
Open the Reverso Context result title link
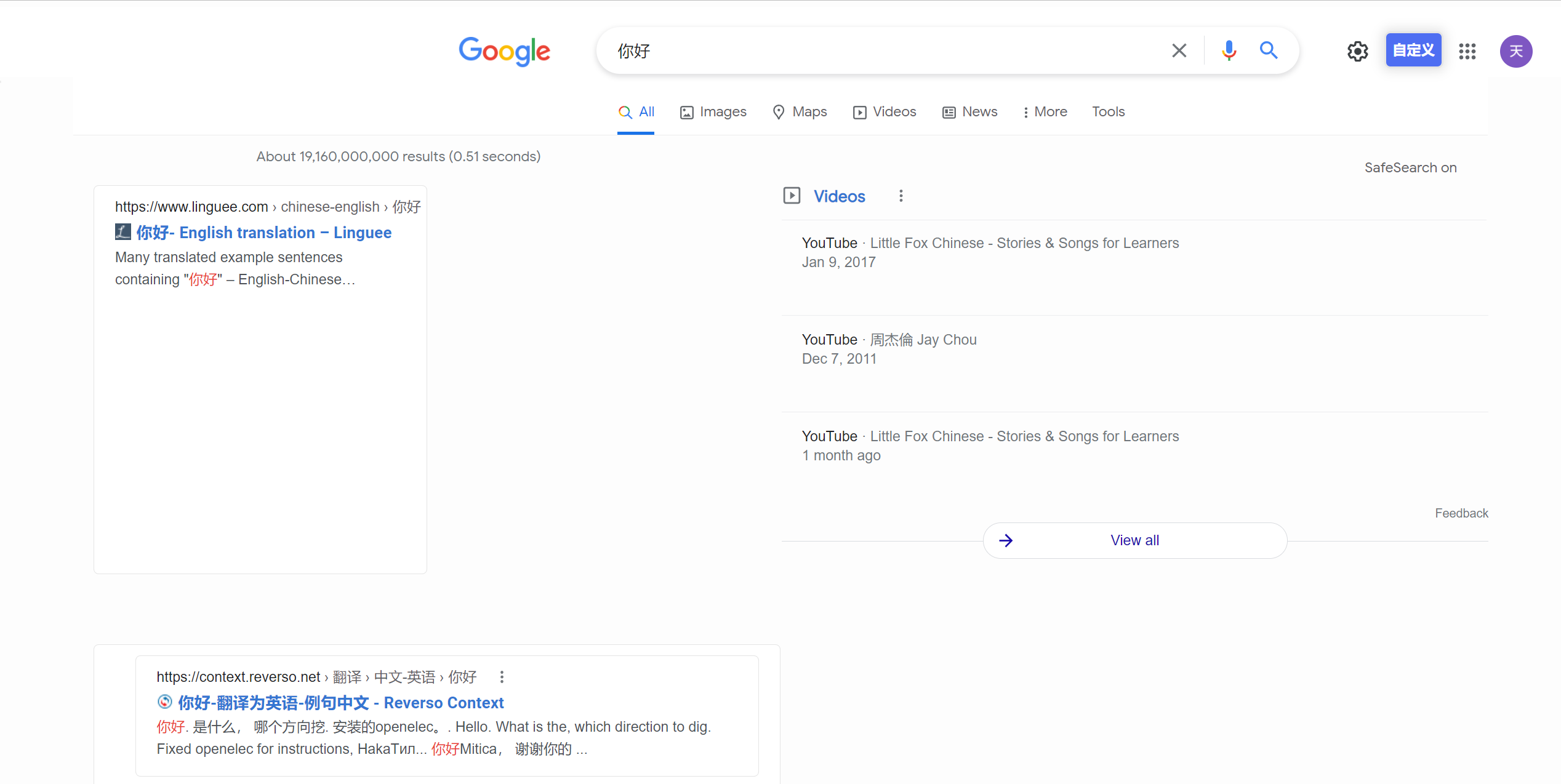(x=340, y=703)
